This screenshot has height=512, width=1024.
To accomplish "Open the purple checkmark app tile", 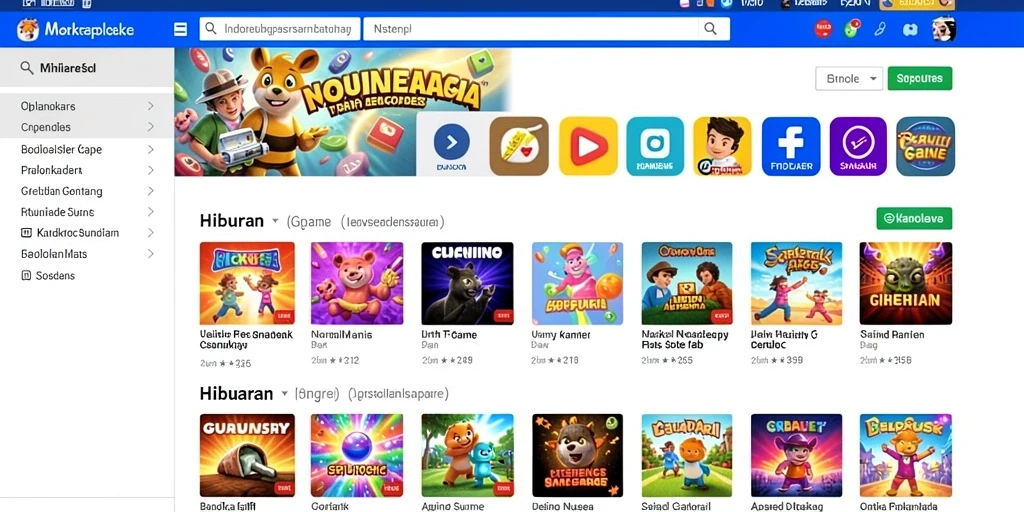I will tap(858, 146).
